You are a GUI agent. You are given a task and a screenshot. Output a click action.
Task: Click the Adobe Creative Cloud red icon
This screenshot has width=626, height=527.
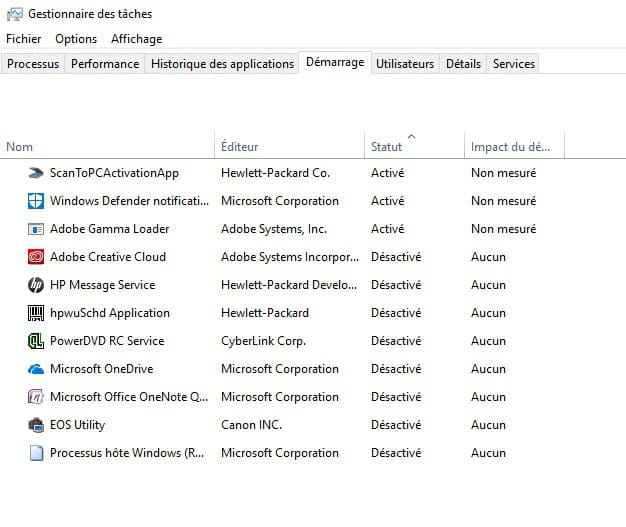[x=36, y=257]
